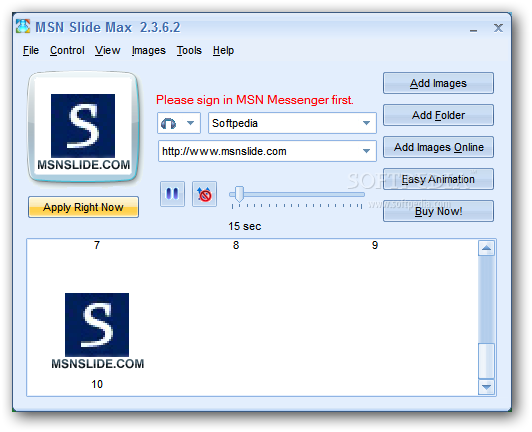This screenshot has width=532, height=432.
Task: Click the MSN Slide Max title bar icon
Action: pyautogui.click(x=23, y=26)
